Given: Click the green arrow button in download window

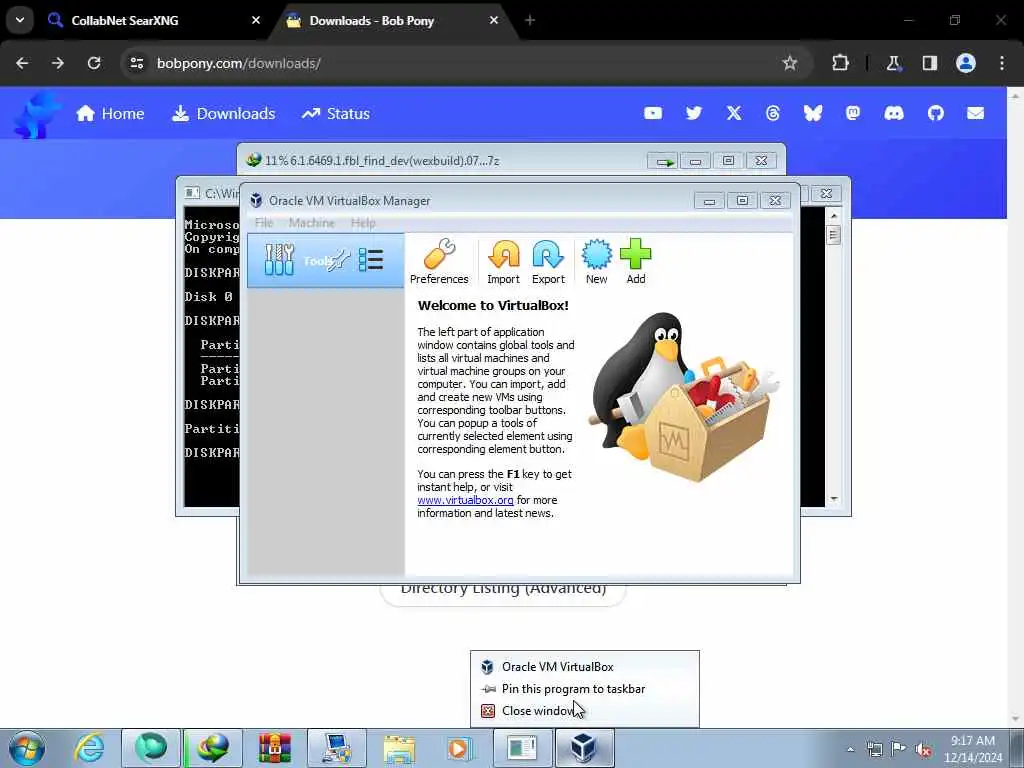Looking at the screenshot, I should point(664,161).
